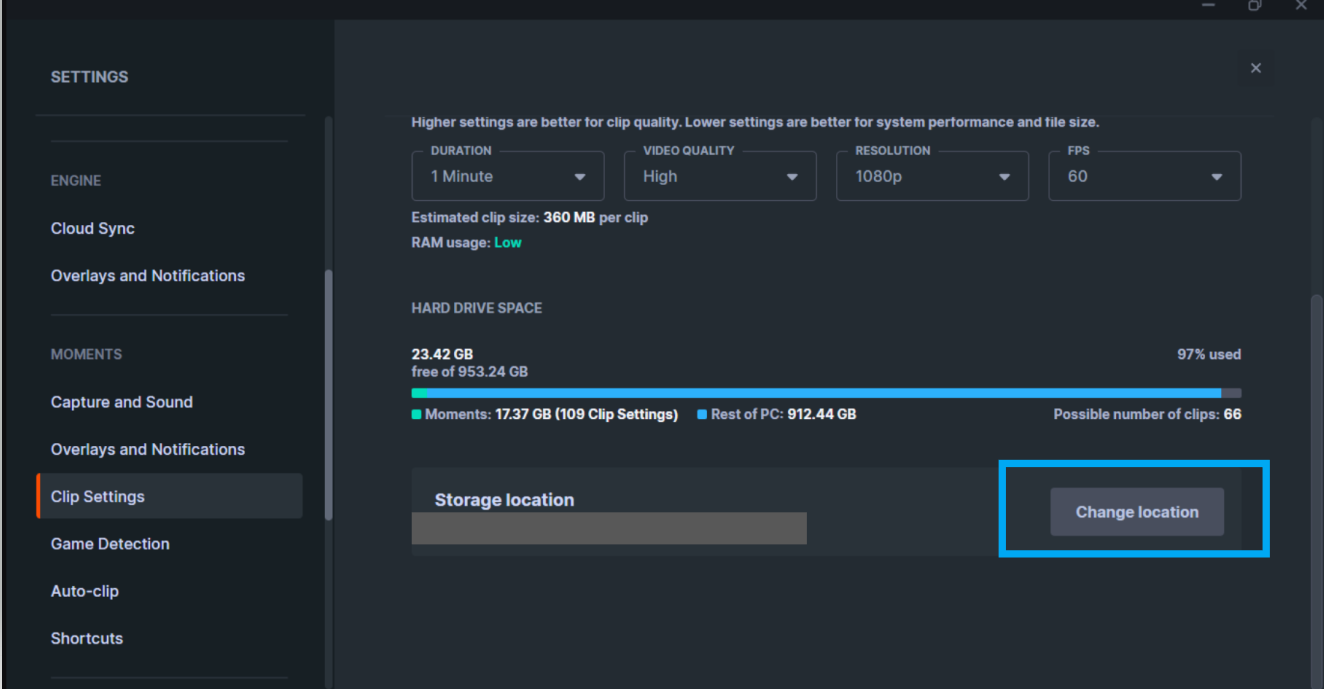Click the sidebar vertical scrollbar
This screenshot has height=689, width=1324.
[x=329, y=394]
